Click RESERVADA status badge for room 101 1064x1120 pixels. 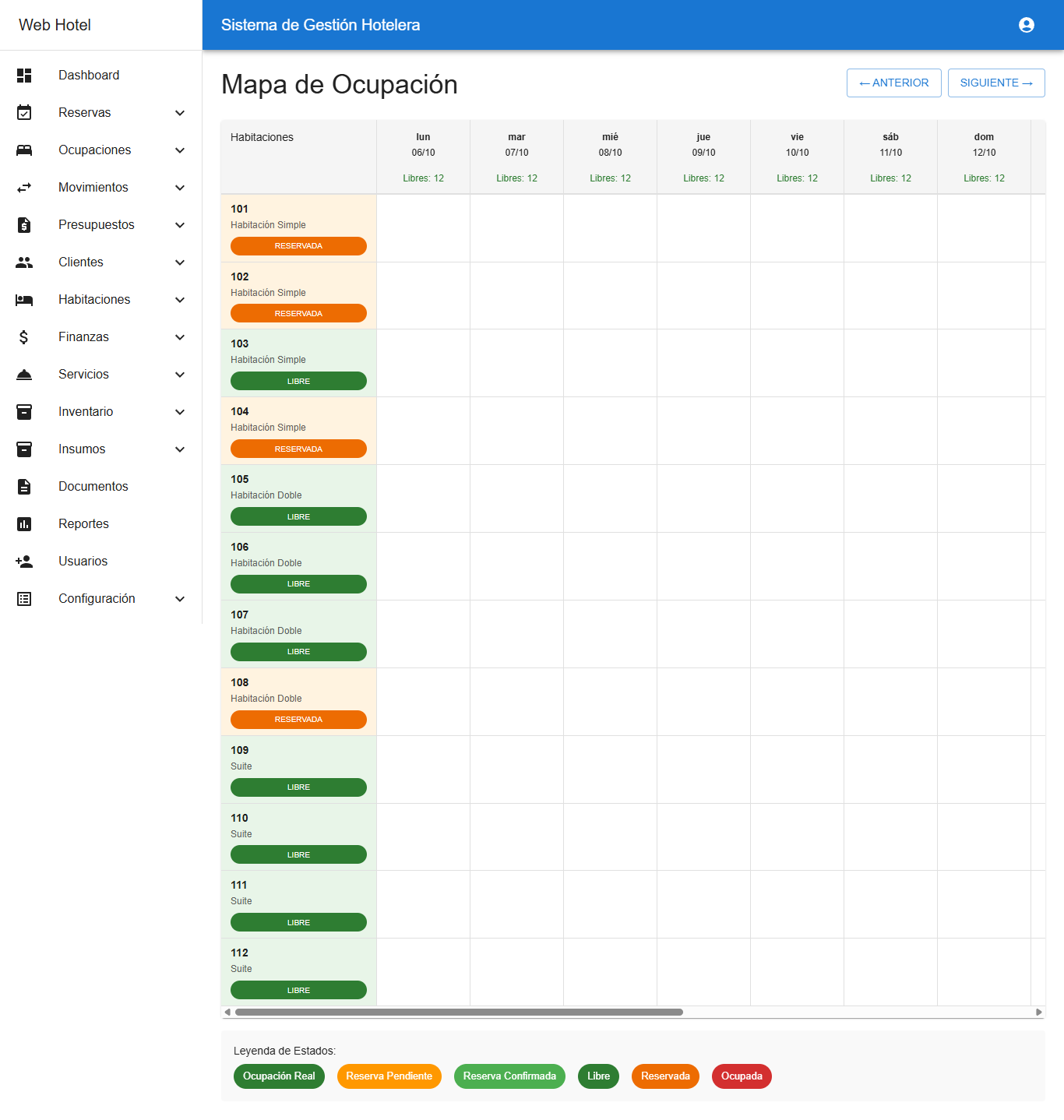click(298, 246)
